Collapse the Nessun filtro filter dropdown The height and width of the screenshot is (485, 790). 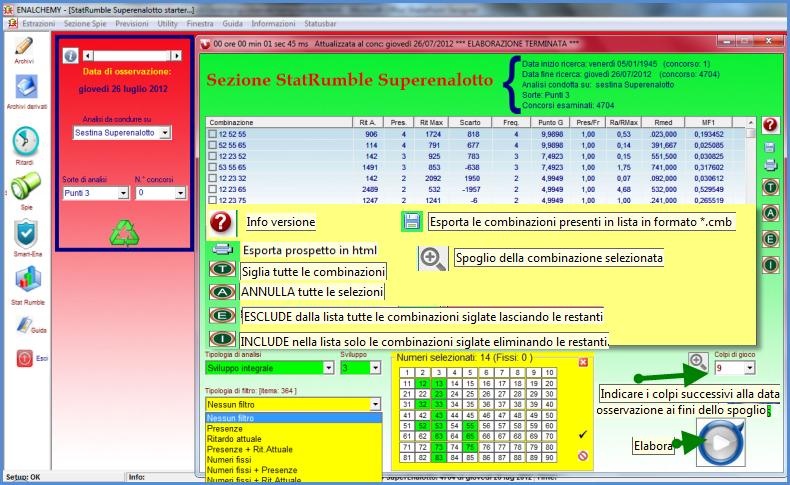[x=375, y=404]
